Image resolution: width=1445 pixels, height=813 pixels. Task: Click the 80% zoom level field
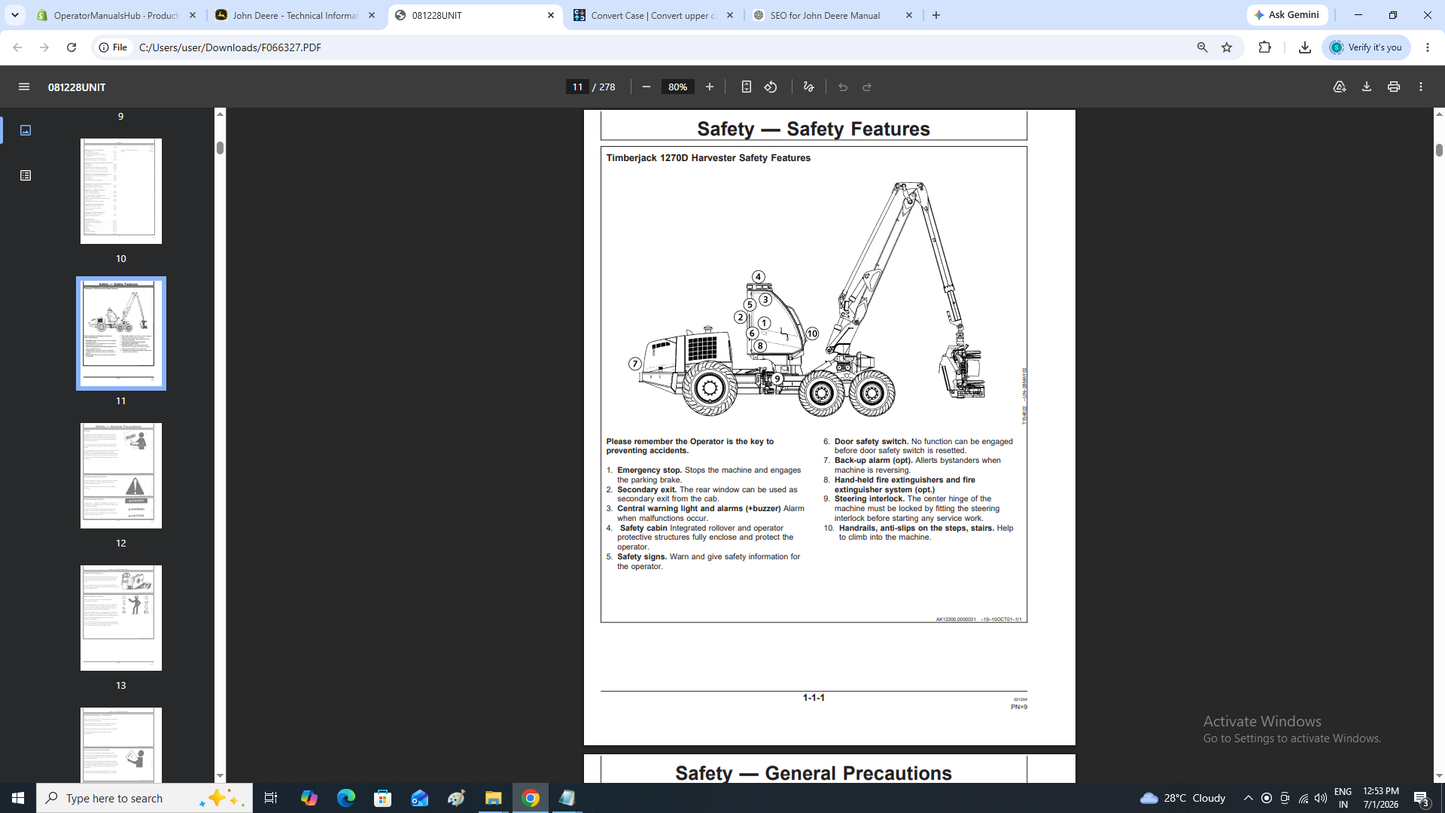pos(678,87)
